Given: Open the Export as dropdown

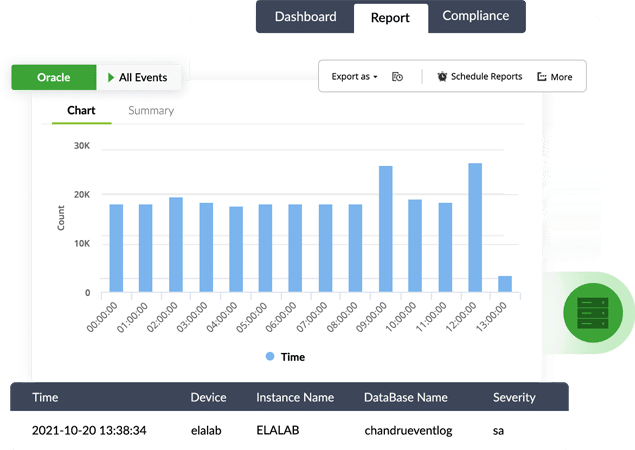Looking at the screenshot, I should pos(354,77).
